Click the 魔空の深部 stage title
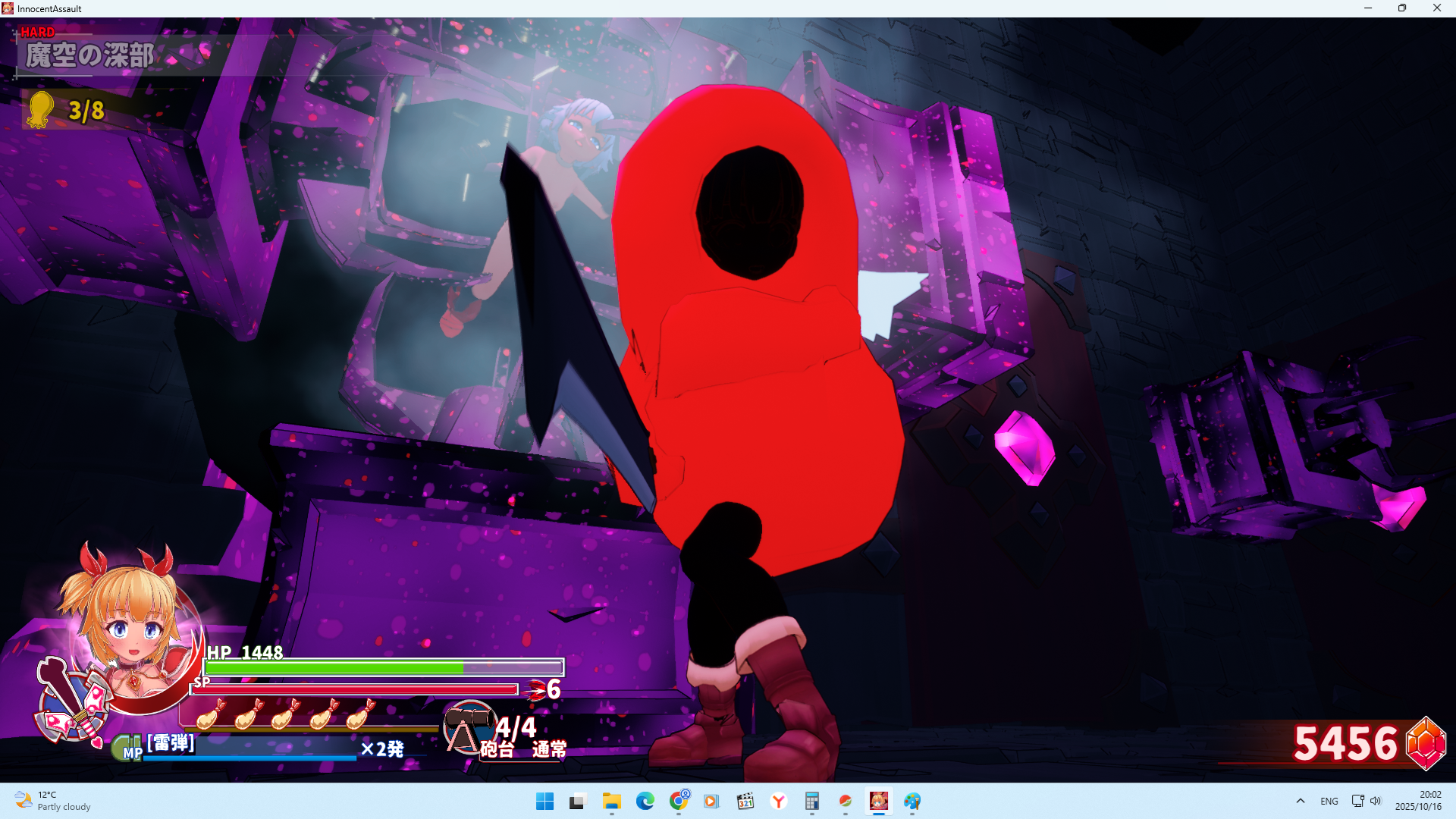Screen dimensions: 1456x819 click(89, 55)
